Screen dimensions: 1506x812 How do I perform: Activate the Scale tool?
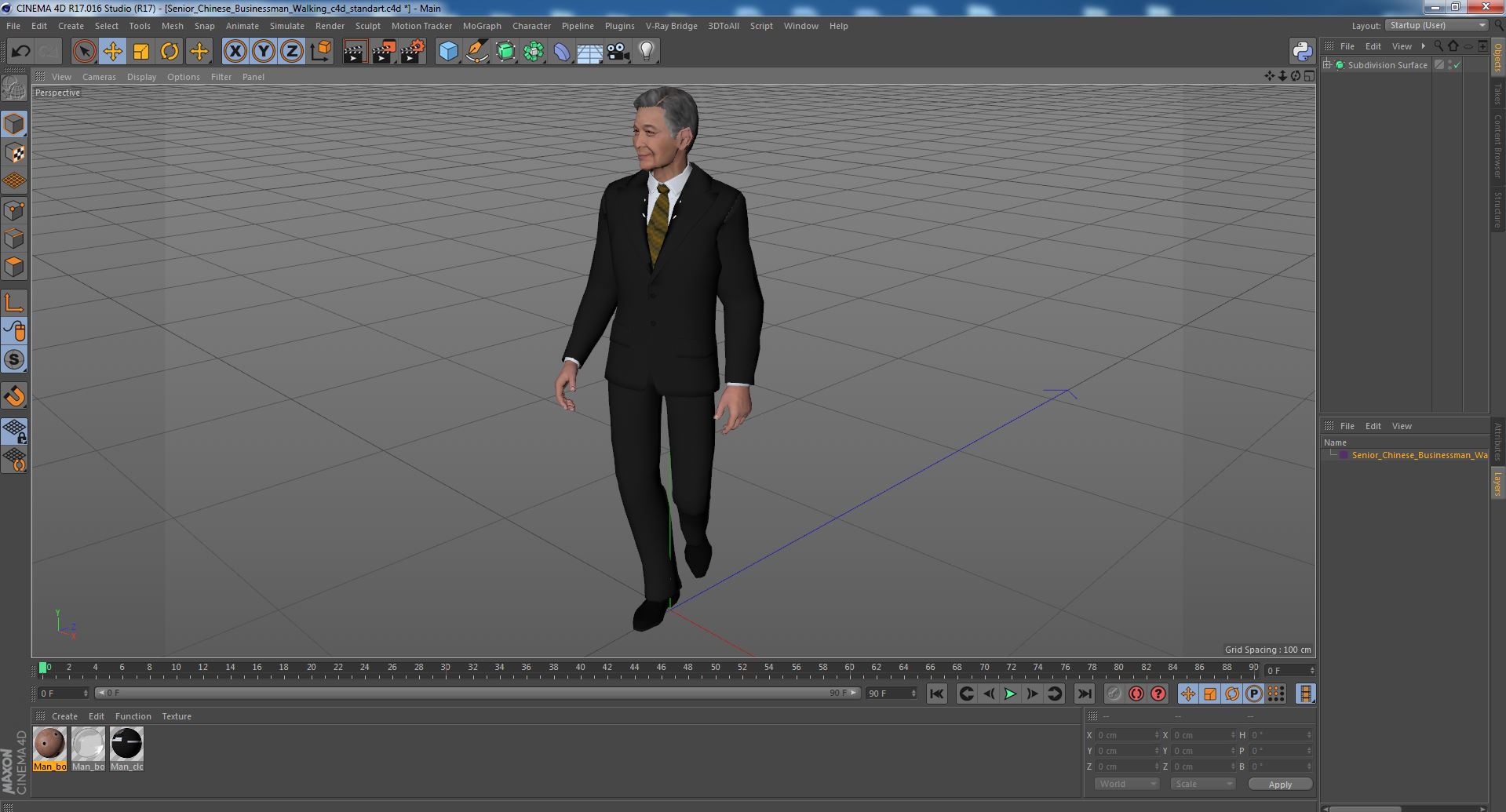coord(141,52)
